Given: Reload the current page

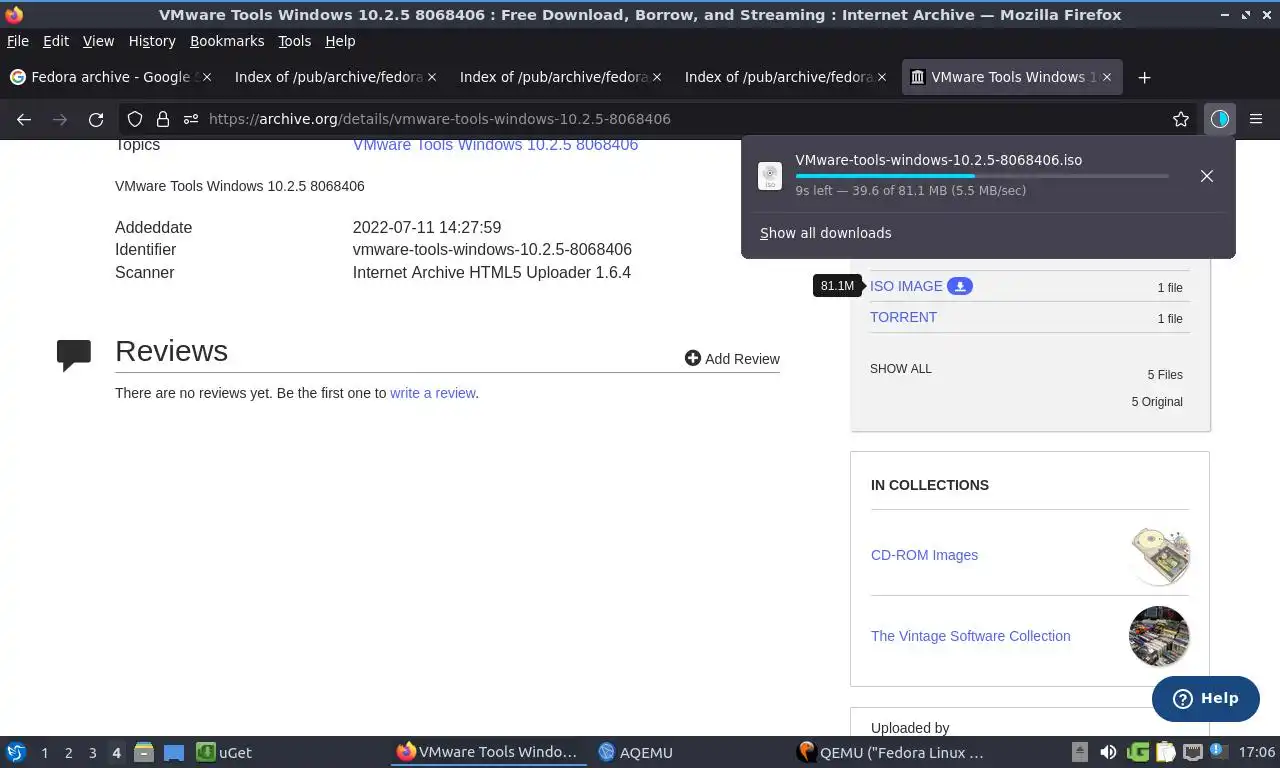Looking at the screenshot, I should tap(96, 119).
